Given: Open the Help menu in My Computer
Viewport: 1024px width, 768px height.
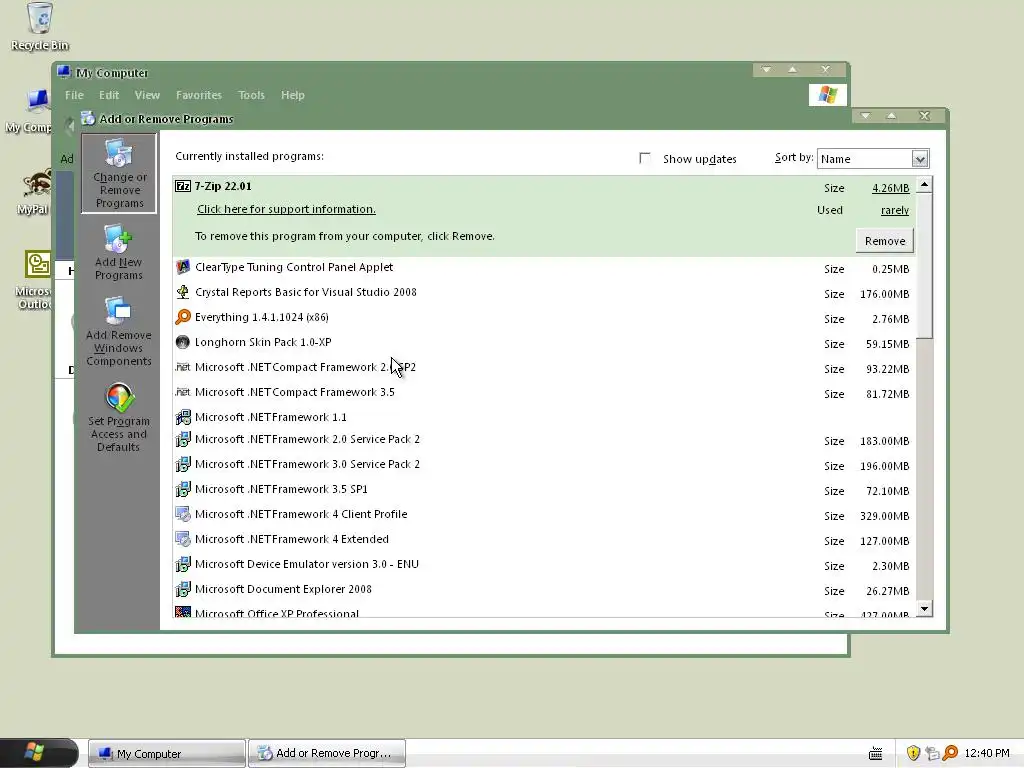Looking at the screenshot, I should (293, 95).
